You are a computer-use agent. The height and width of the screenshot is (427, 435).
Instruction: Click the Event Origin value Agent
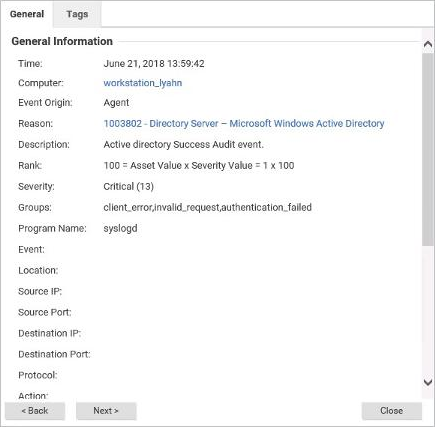pos(116,103)
